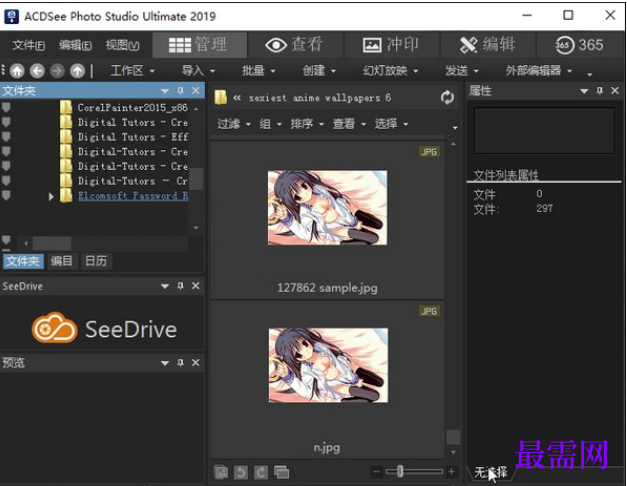This screenshot has width=627, height=486.
Task: Open the 导入 import dropdown
Action: tap(198, 71)
